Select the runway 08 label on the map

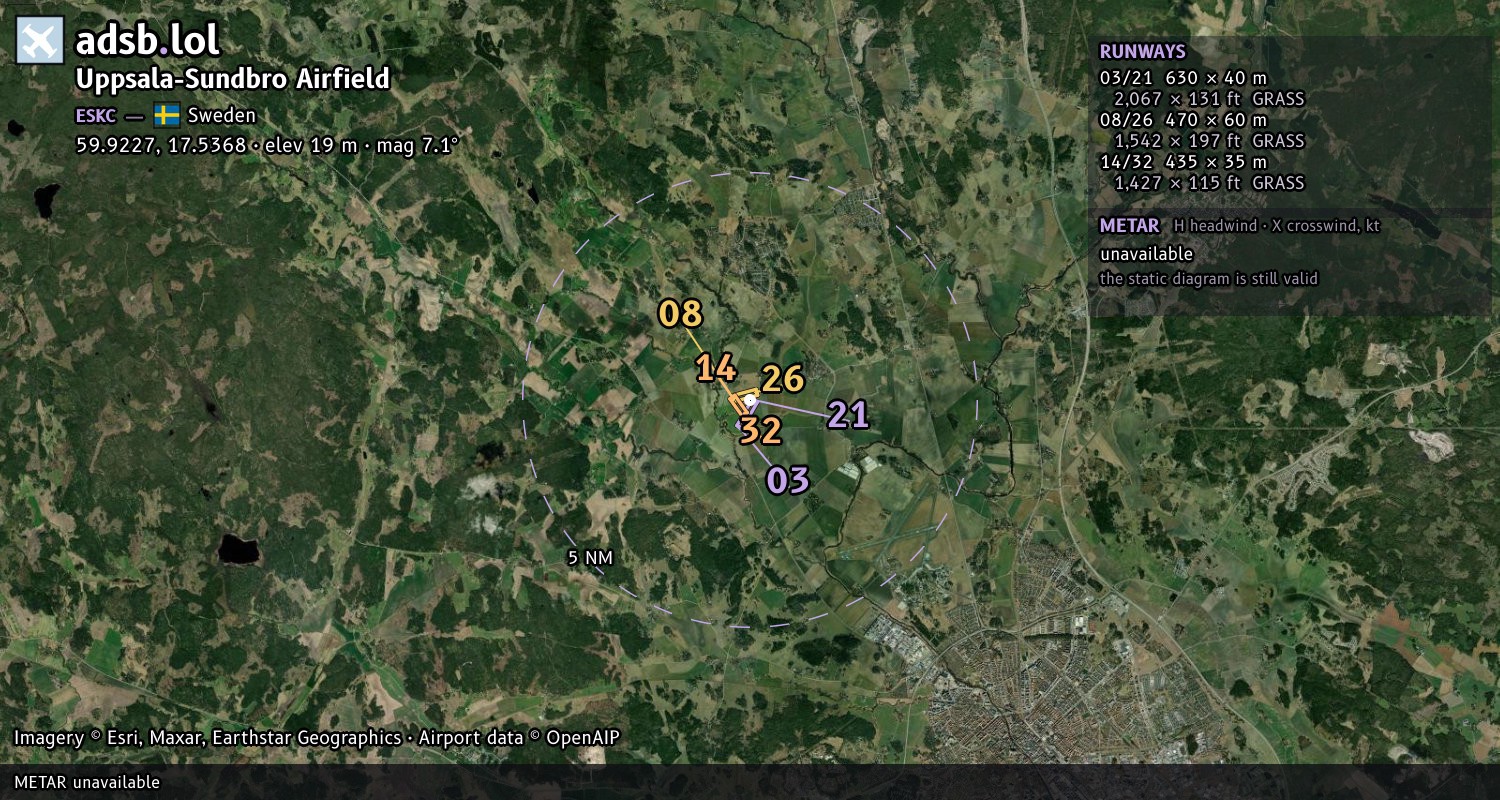click(x=681, y=314)
